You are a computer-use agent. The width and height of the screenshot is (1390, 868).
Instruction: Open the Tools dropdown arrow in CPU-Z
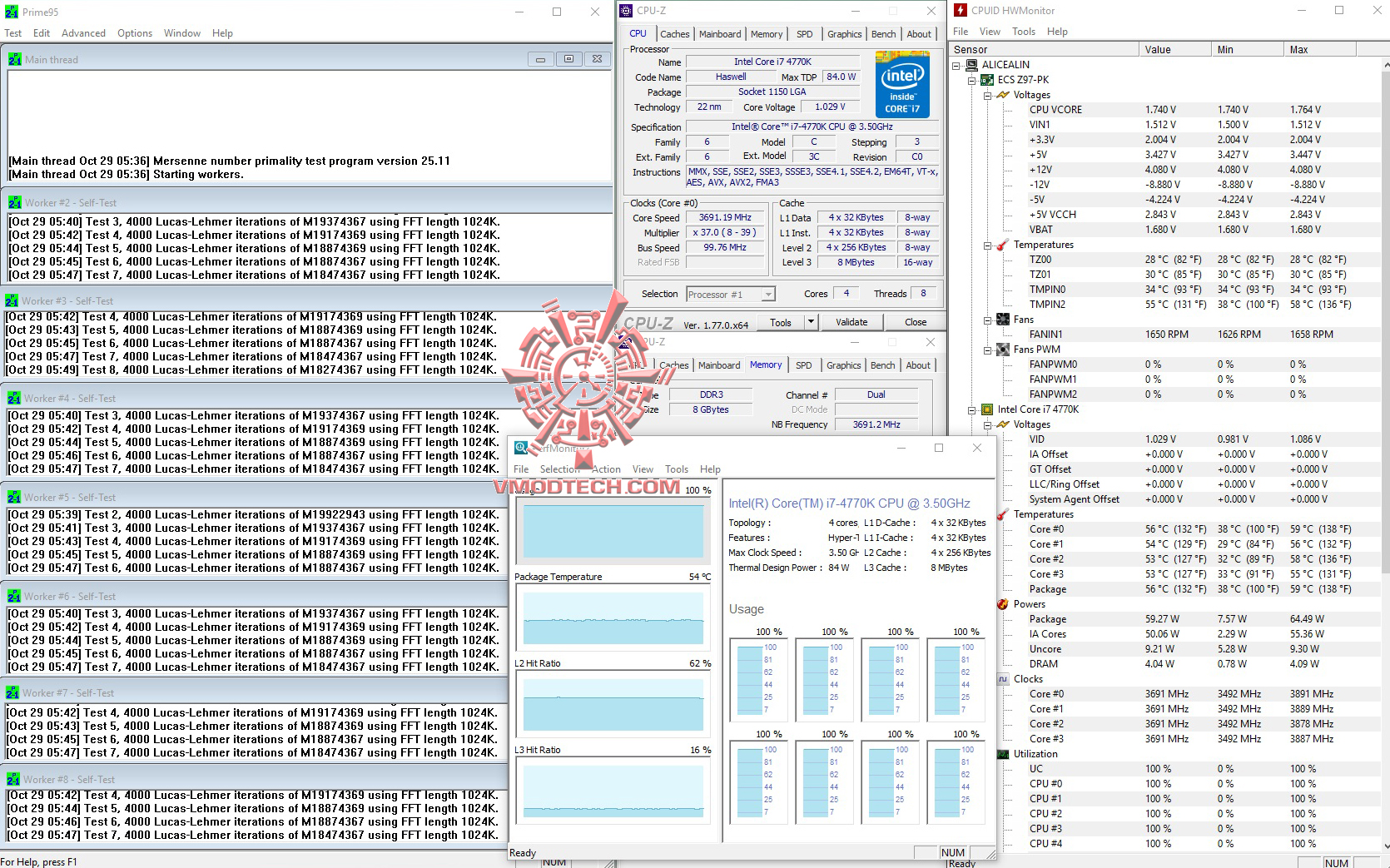(x=810, y=322)
